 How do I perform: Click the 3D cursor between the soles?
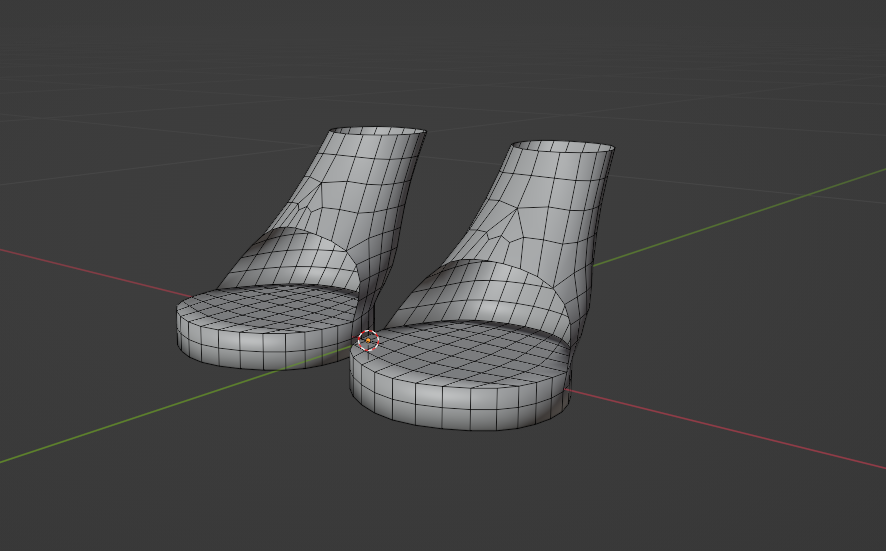pos(368,340)
